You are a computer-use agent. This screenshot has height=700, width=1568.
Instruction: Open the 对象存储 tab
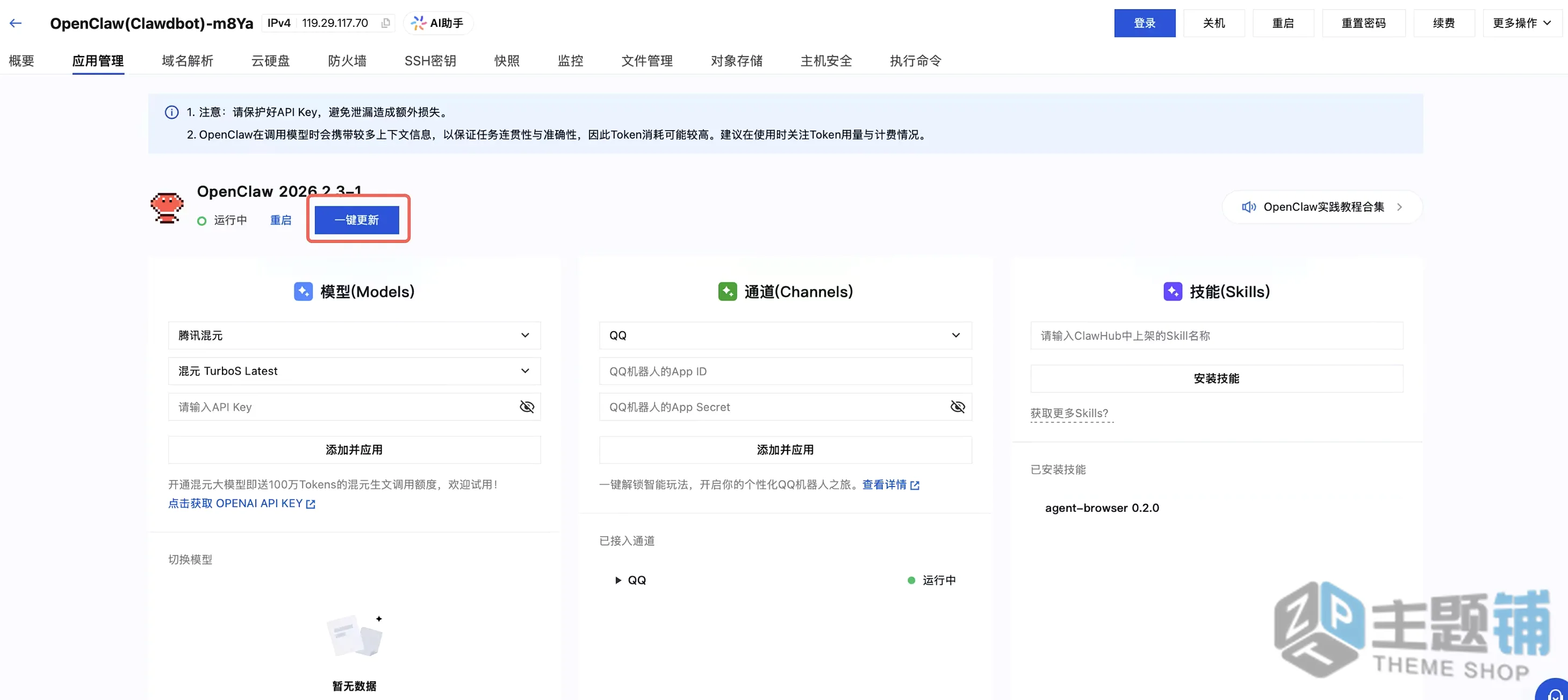(737, 61)
